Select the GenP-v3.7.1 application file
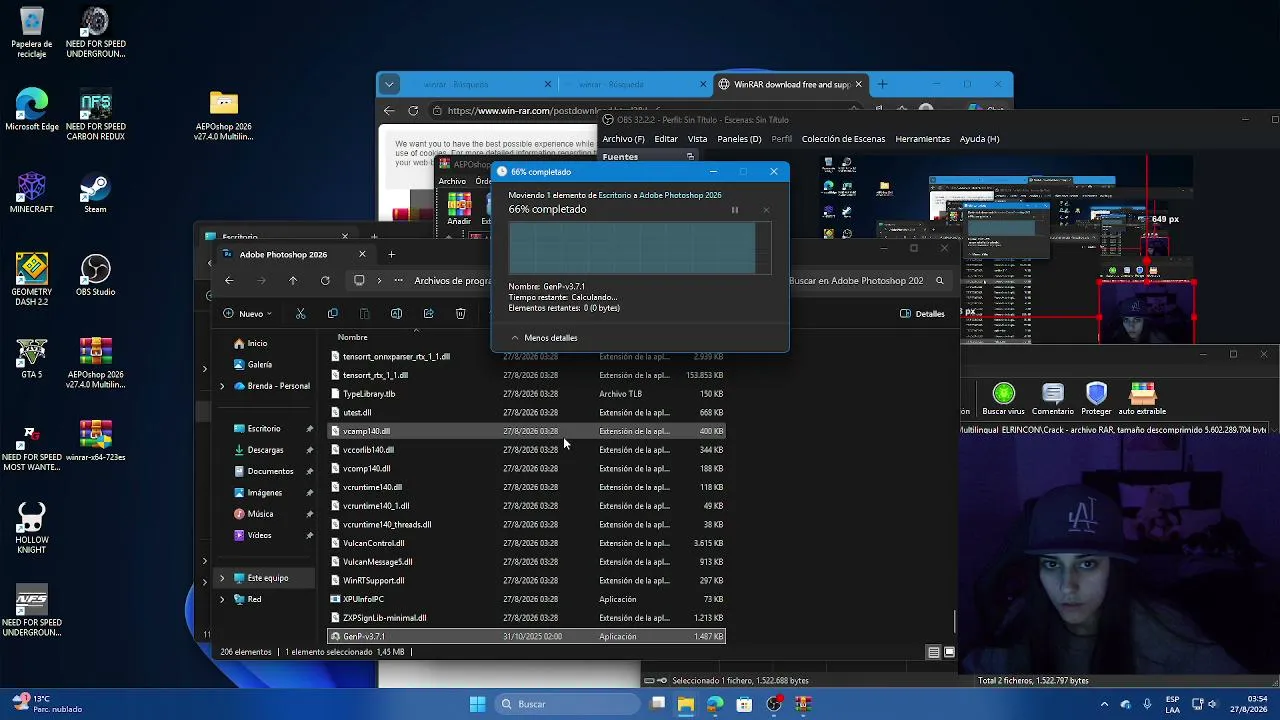1280x720 pixels. (527, 637)
